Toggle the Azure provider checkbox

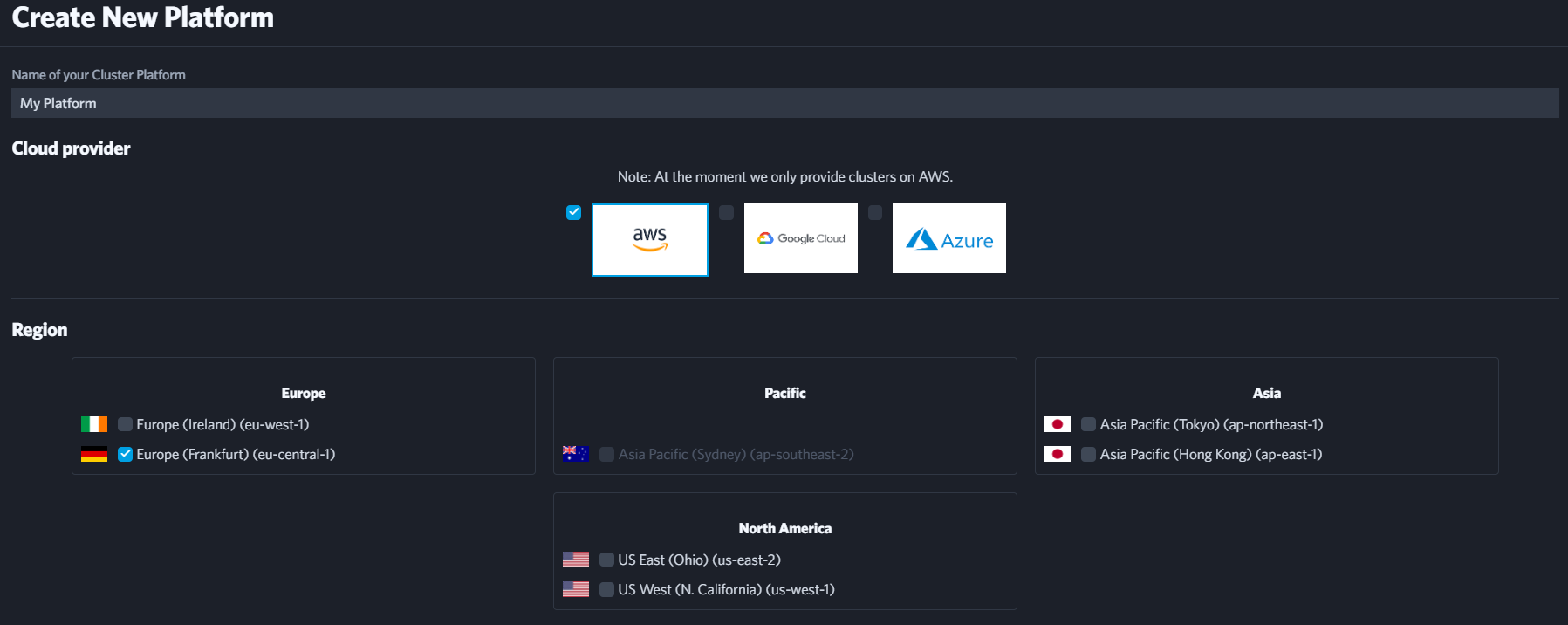click(875, 212)
